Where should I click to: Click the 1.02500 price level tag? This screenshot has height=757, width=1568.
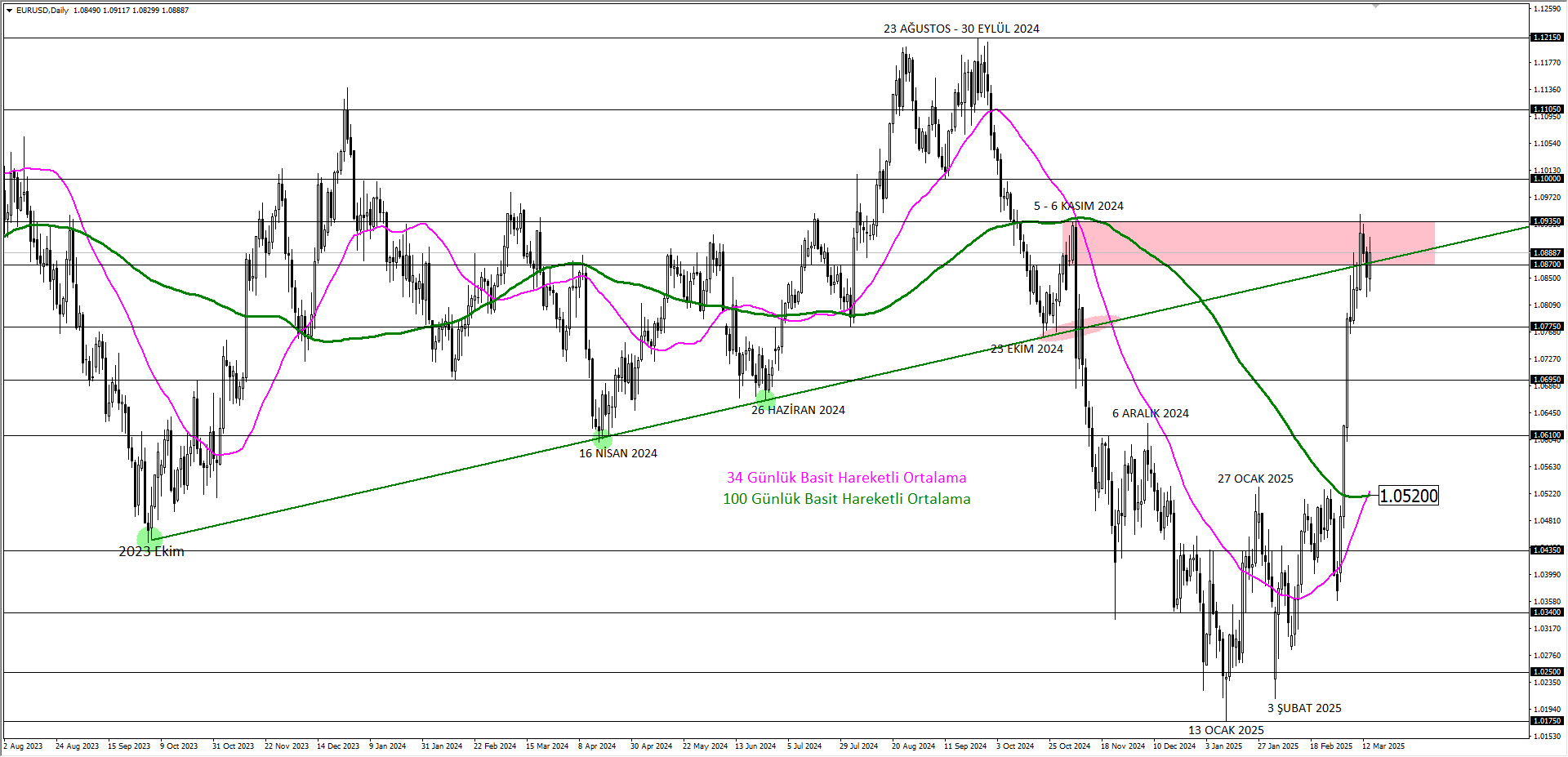(1547, 672)
